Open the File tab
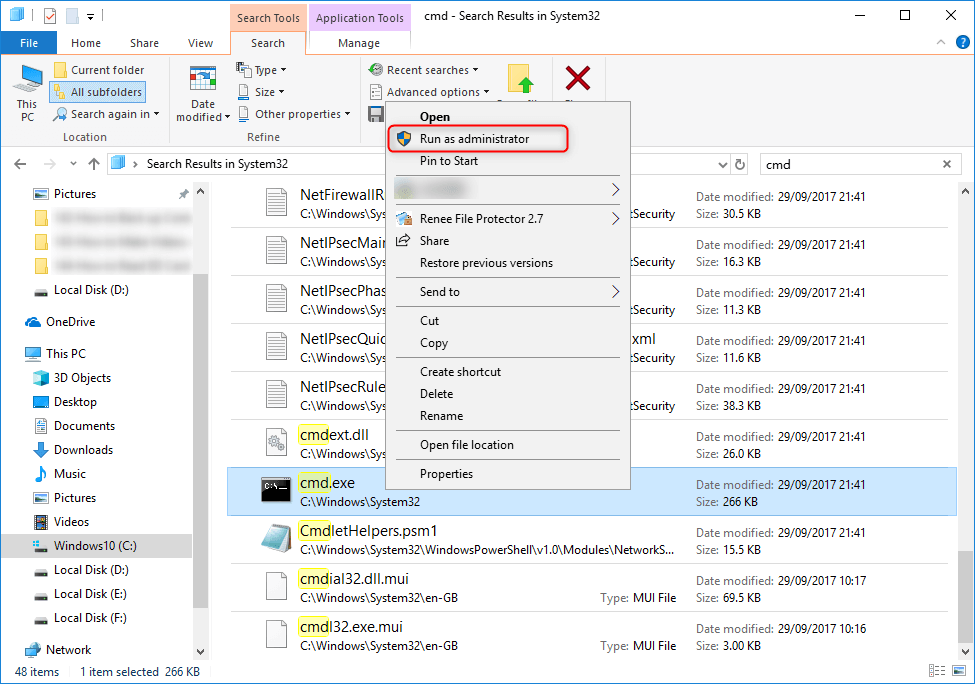This screenshot has height=684, width=975. click(29, 43)
